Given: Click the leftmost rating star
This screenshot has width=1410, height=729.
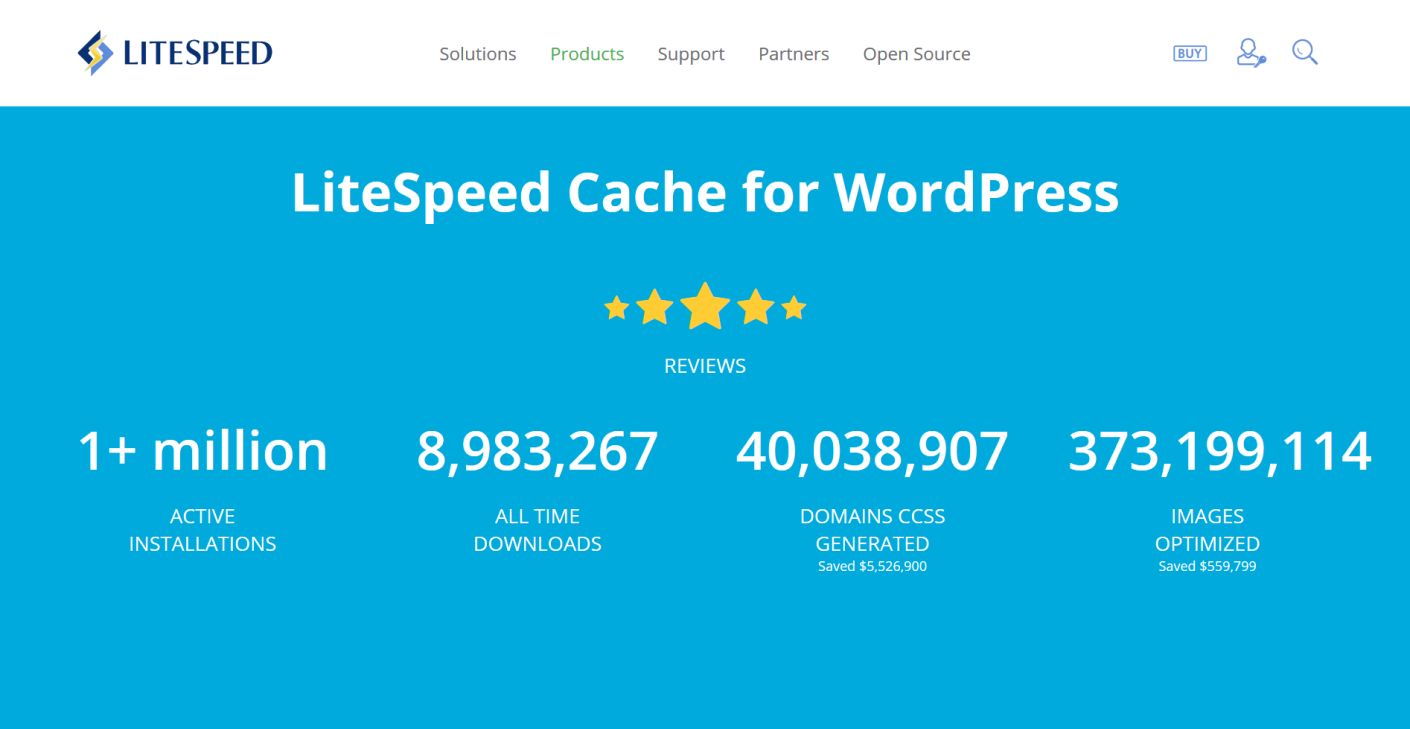Looking at the screenshot, I should (x=618, y=307).
